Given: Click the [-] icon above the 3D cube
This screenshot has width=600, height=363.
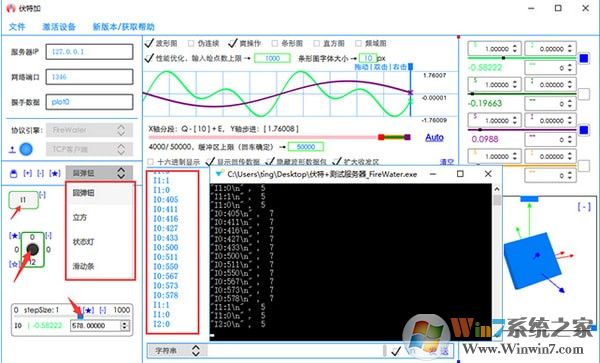Looking at the screenshot, I should pyautogui.click(x=584, y=207).
